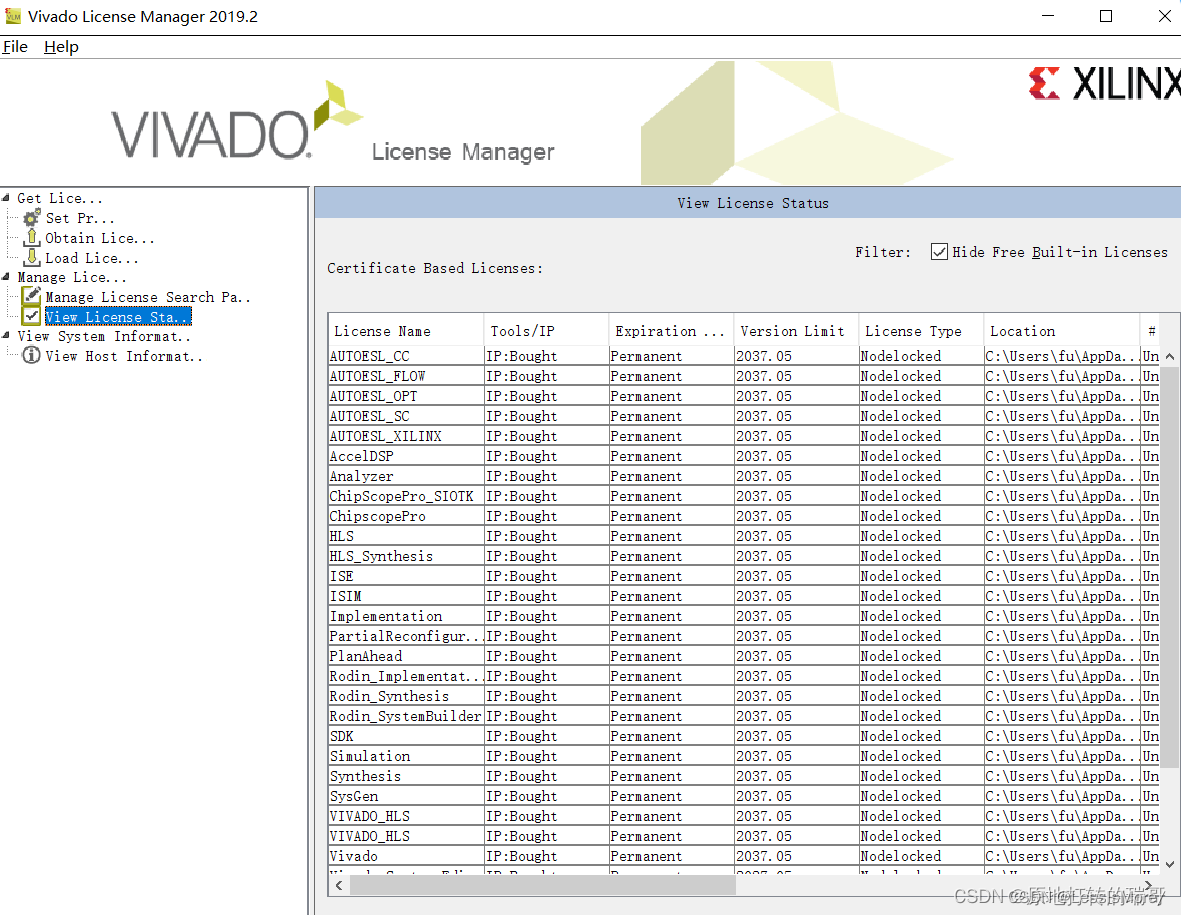Select the HLS_Synthesis license row
Screen dimensions: 1181x915
coord(744,556)
